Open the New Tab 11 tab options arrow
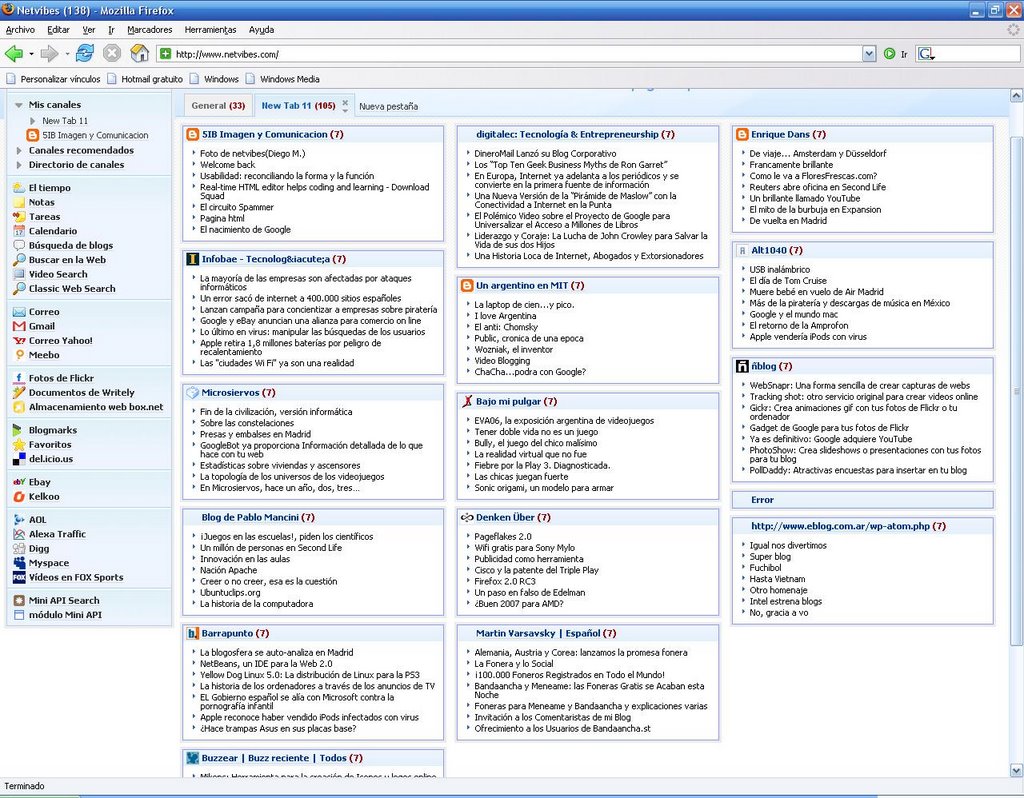 coord(345,110)
